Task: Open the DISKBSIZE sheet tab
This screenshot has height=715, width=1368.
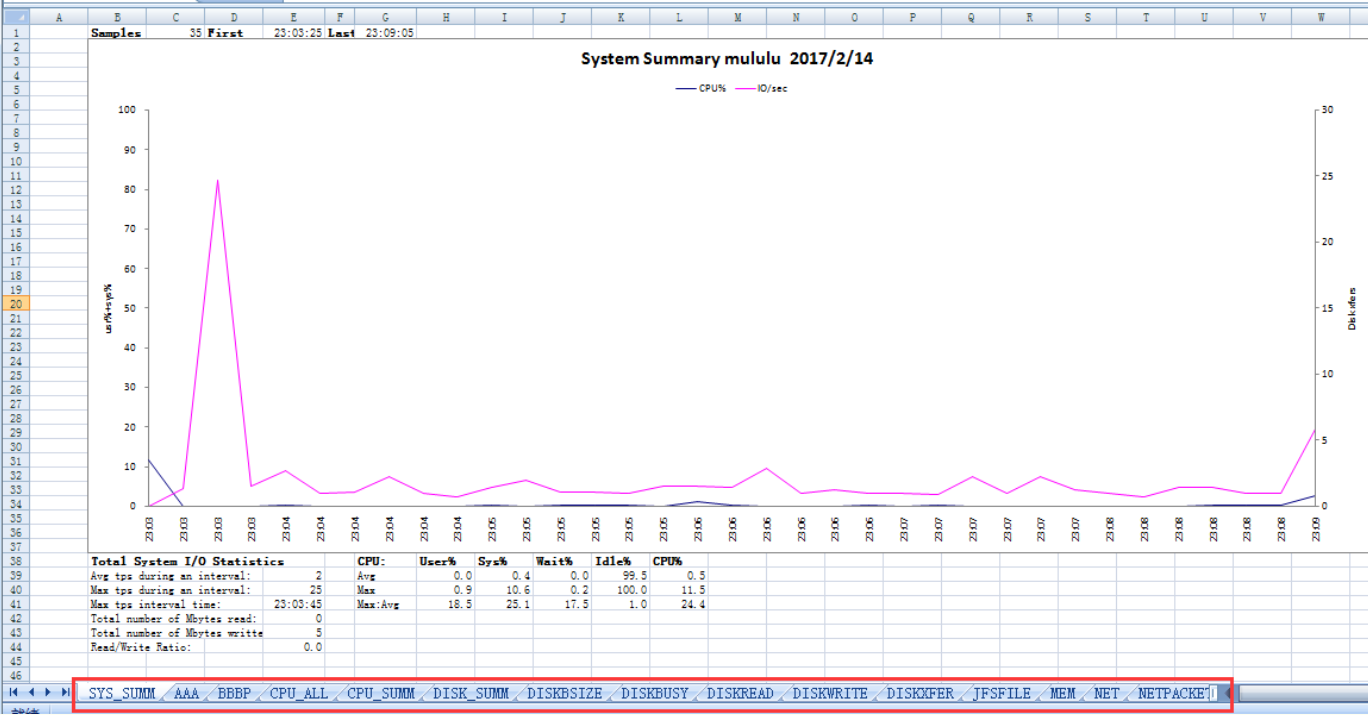Action: (564, 693)
